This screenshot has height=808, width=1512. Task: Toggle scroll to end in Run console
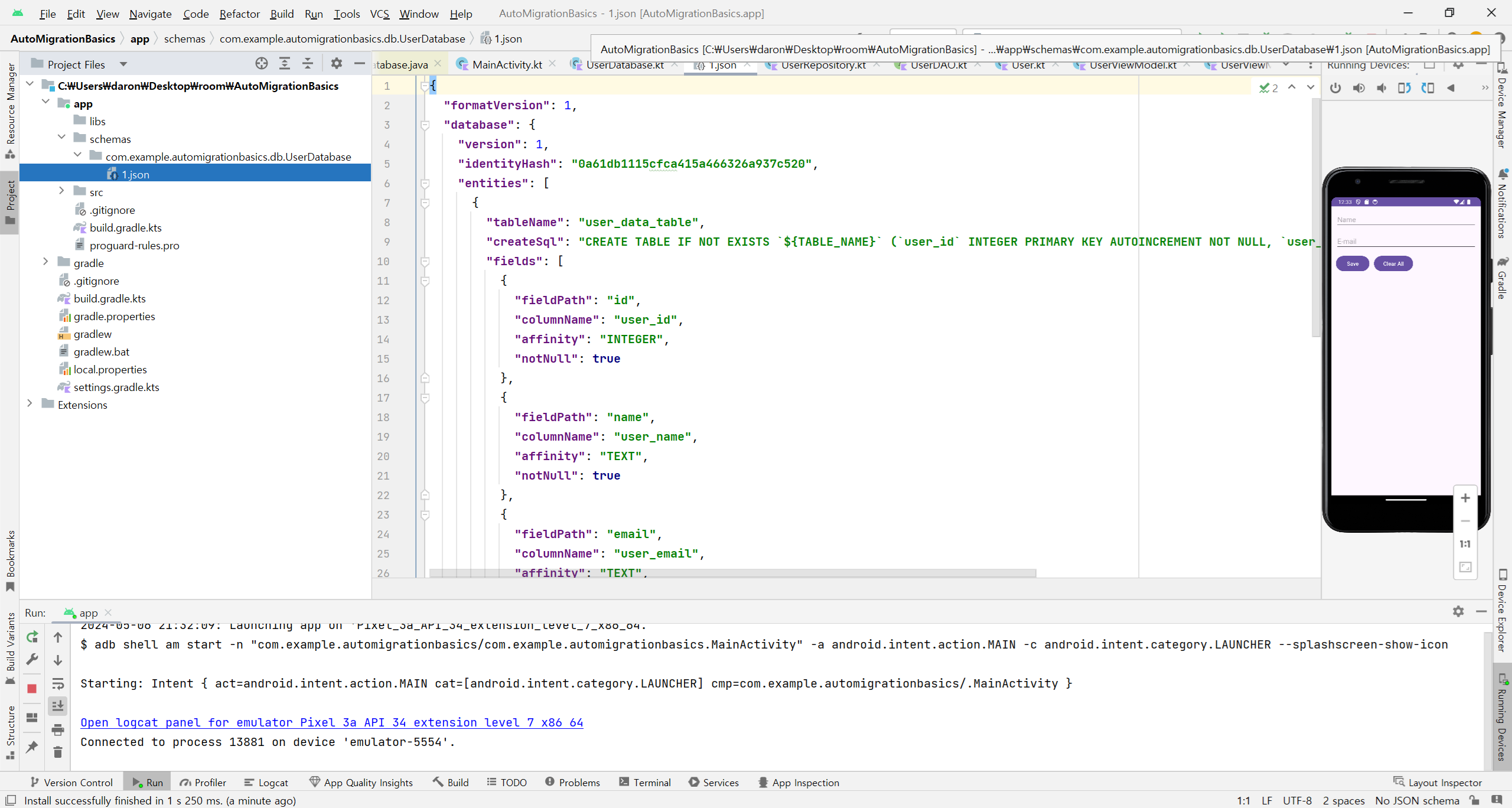click(x=57, y=706)
